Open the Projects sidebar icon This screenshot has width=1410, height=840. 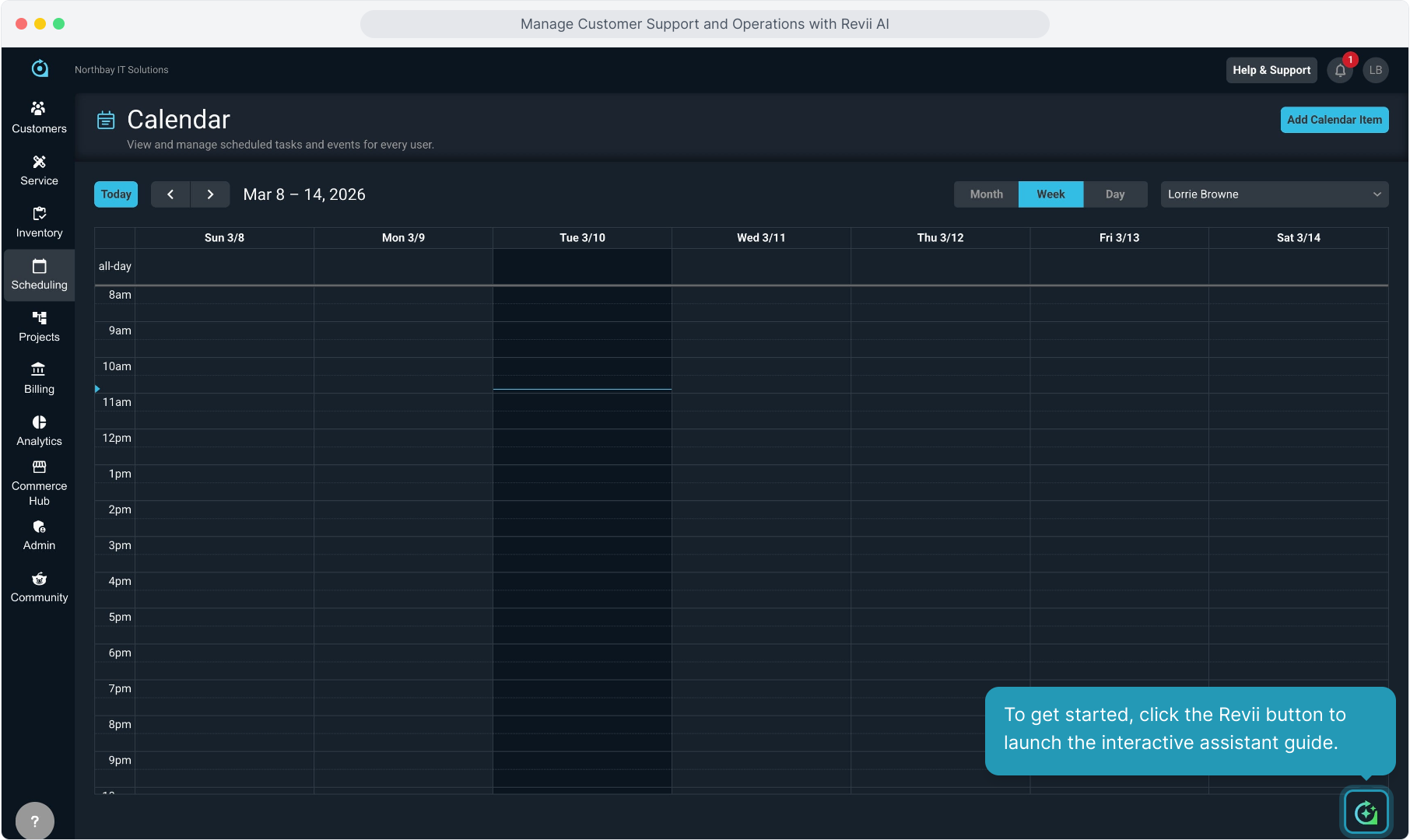click(x=39, y=318)
